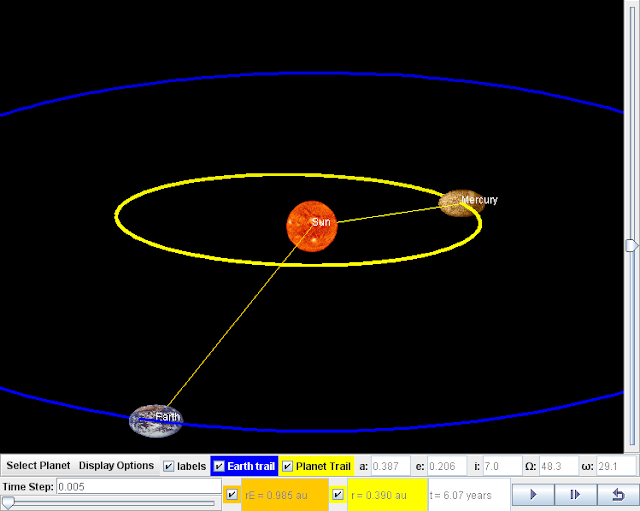Image resolution: width=640 pixels, height=511 pixels.
Task: Toggle the planet r distance checkbox
Action: pos(338,495)
